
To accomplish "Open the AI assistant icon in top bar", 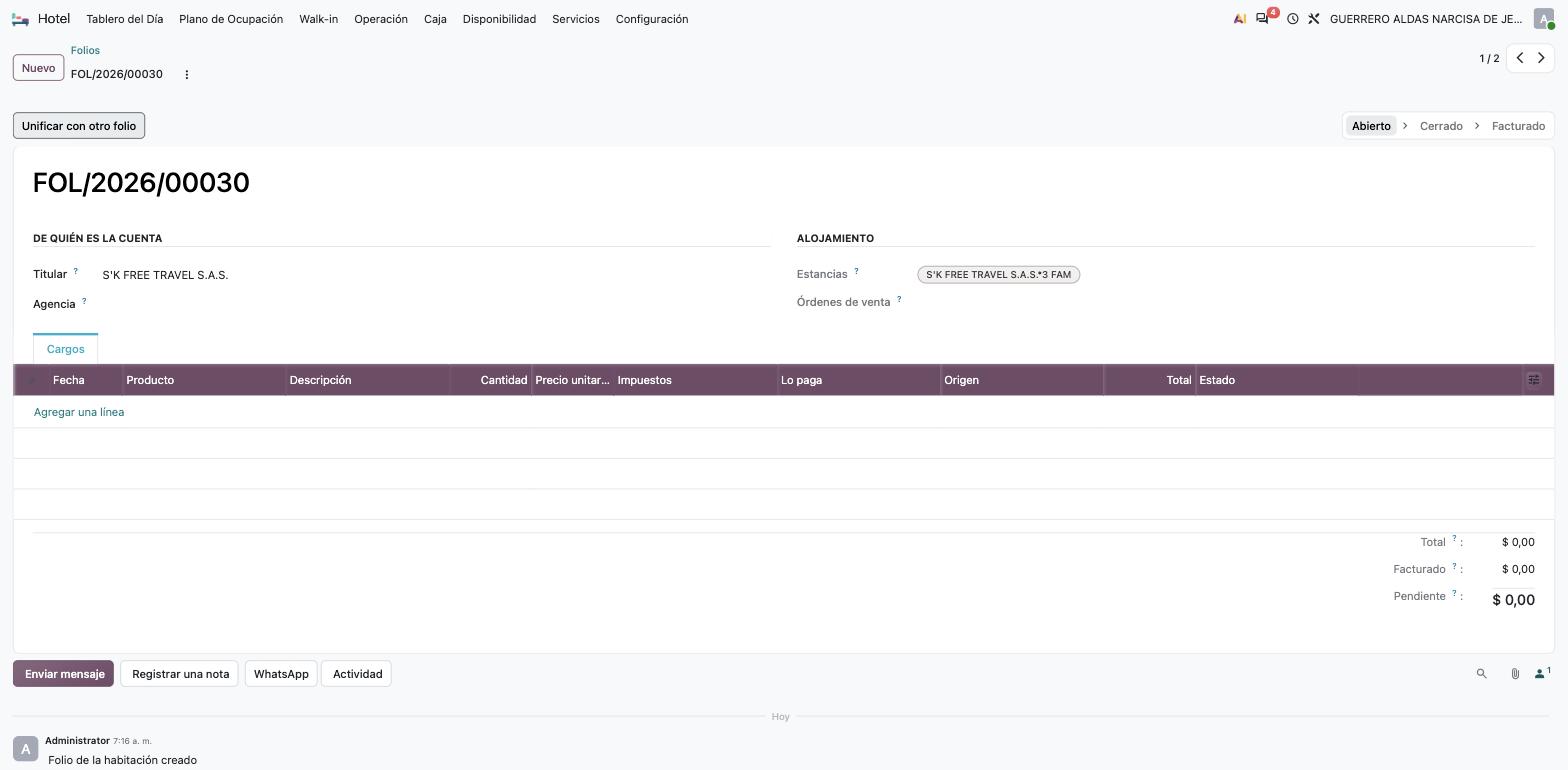I will 1240,19.
